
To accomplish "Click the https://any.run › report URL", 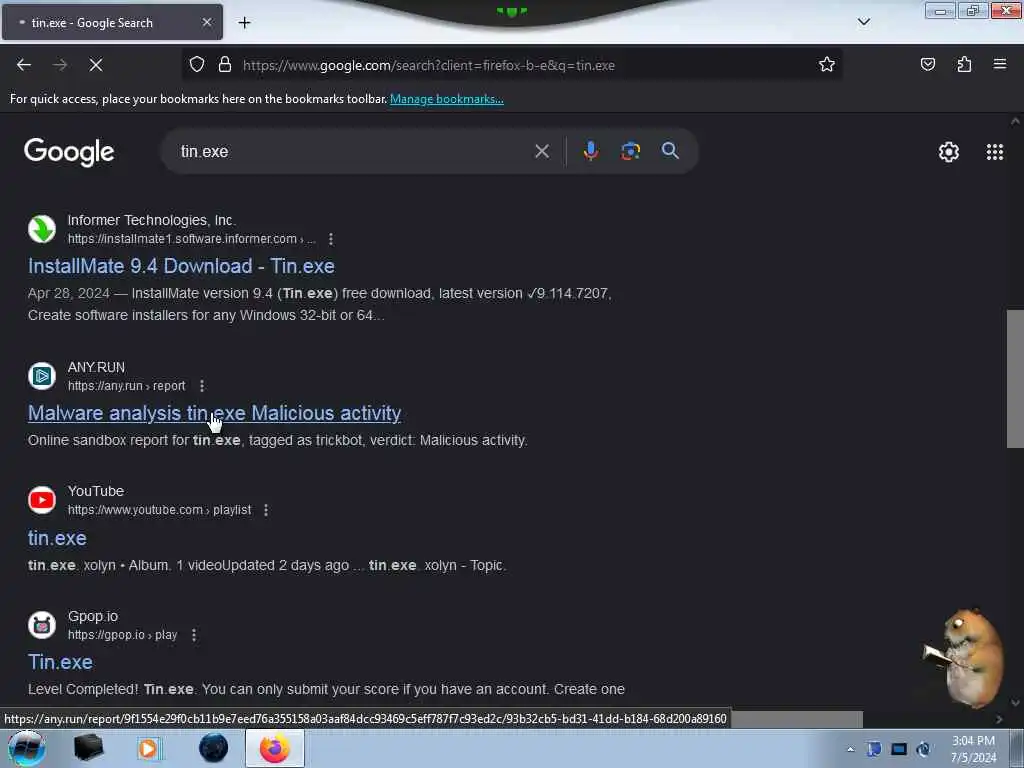I will pyautogui.click(x=127, y=386).
